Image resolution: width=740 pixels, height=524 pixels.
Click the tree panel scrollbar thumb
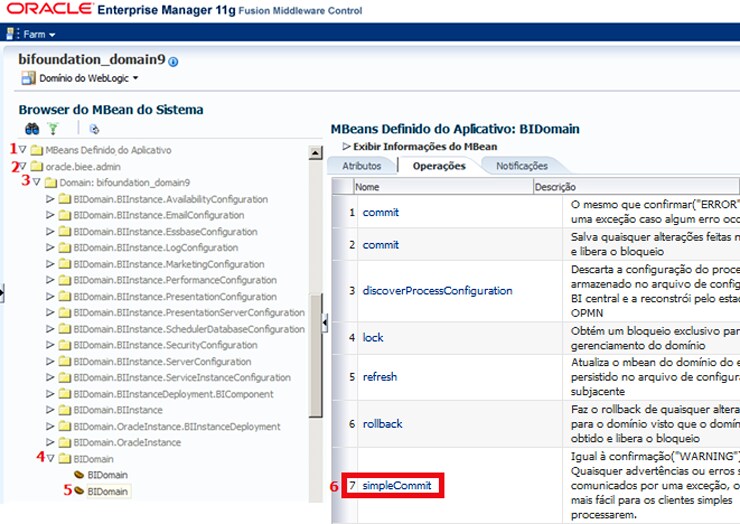[x=315, y=355]
